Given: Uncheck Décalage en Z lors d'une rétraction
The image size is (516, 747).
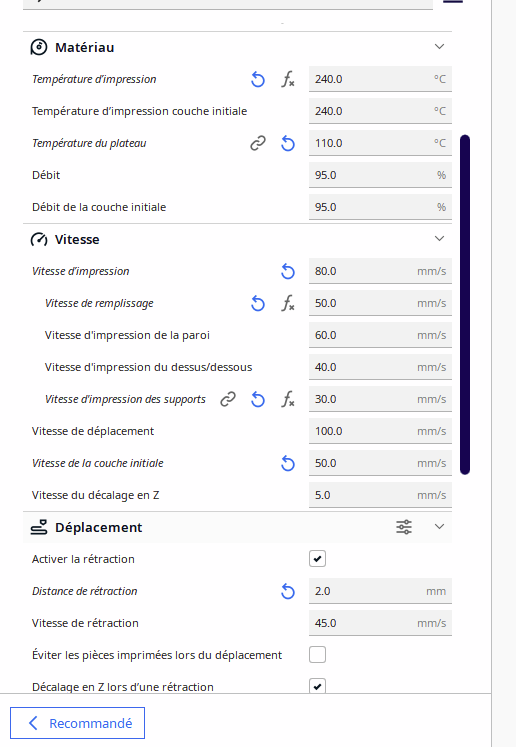Looking at the screenshot, I should tap(317, 686).
